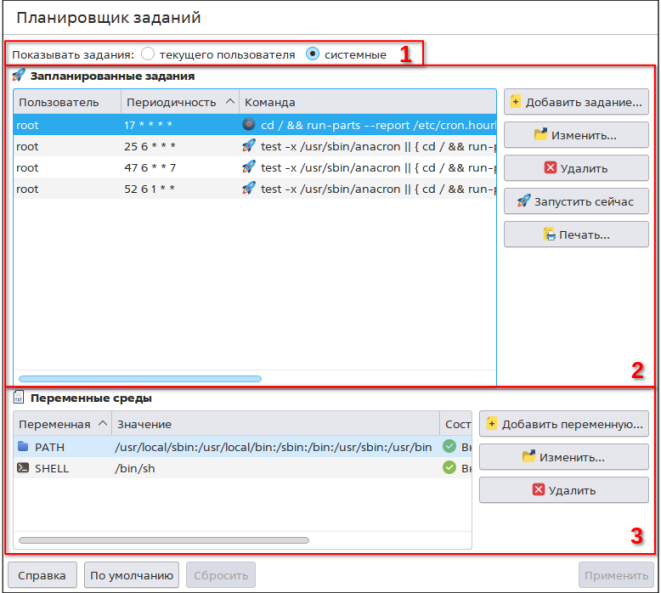Click the SHELL variable terminal icon
The image size is (661, 593).
click(x=23, y=468)
